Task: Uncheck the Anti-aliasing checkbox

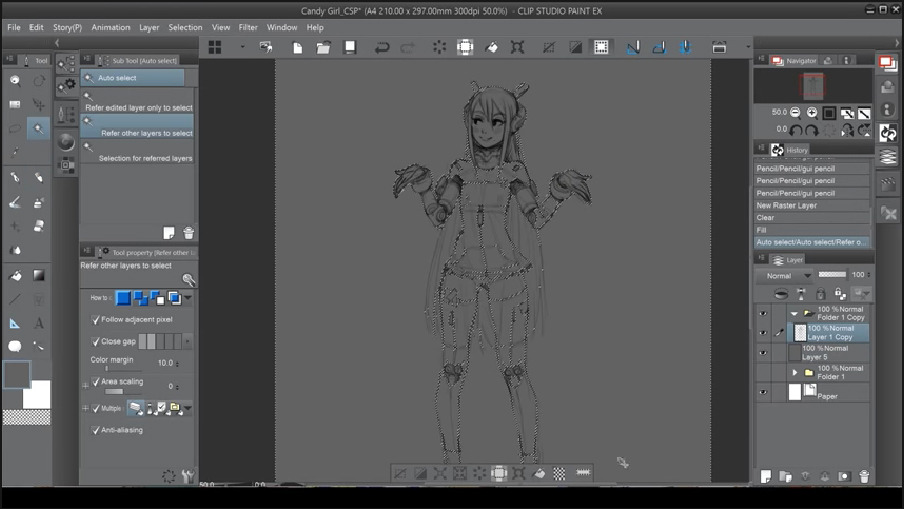Action: coord(96,430)
